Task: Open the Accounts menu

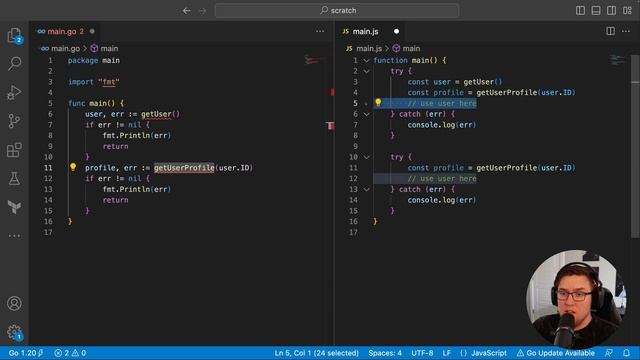Action: (x=14, y=303)
